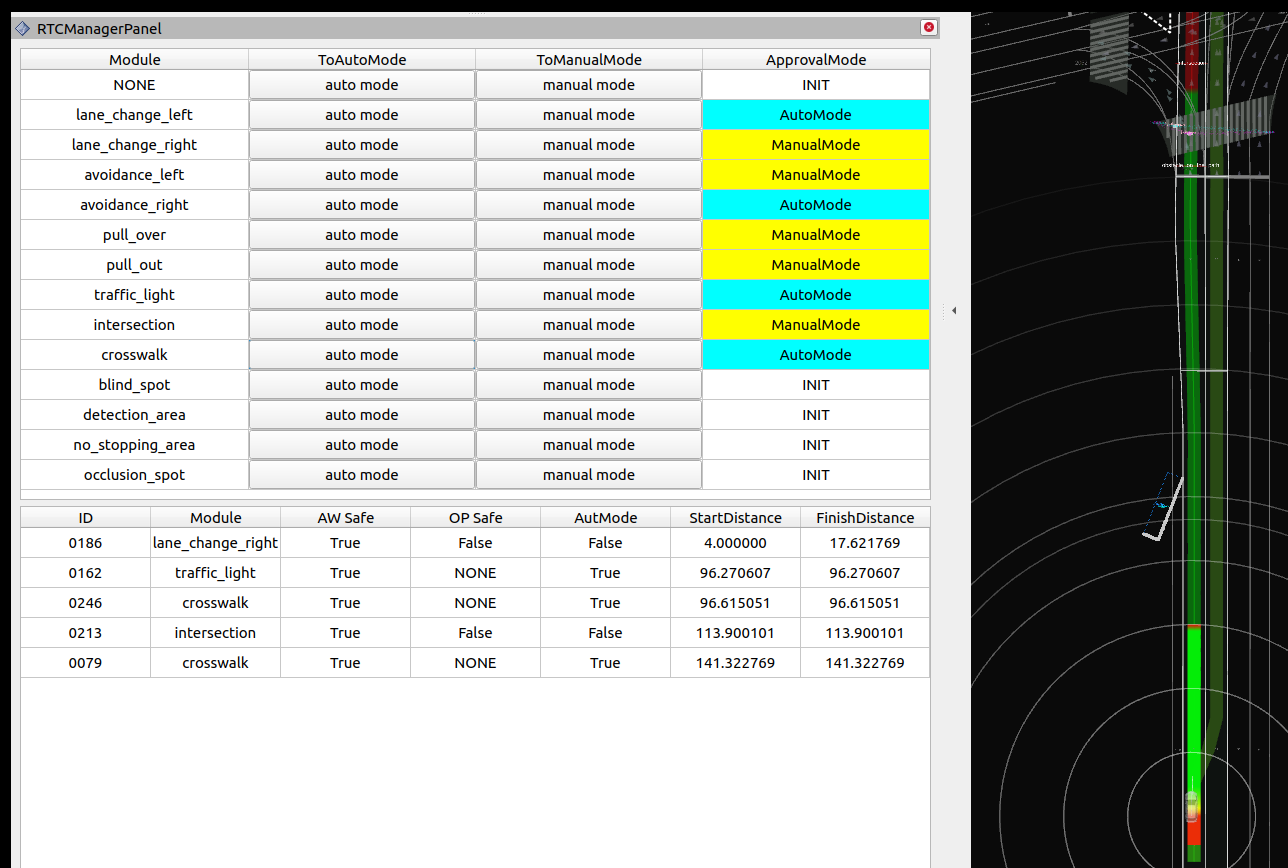Viewport: 1288px width, 868px height.
Task: Set the NONE module to auto mode
Action: point(362,84)
